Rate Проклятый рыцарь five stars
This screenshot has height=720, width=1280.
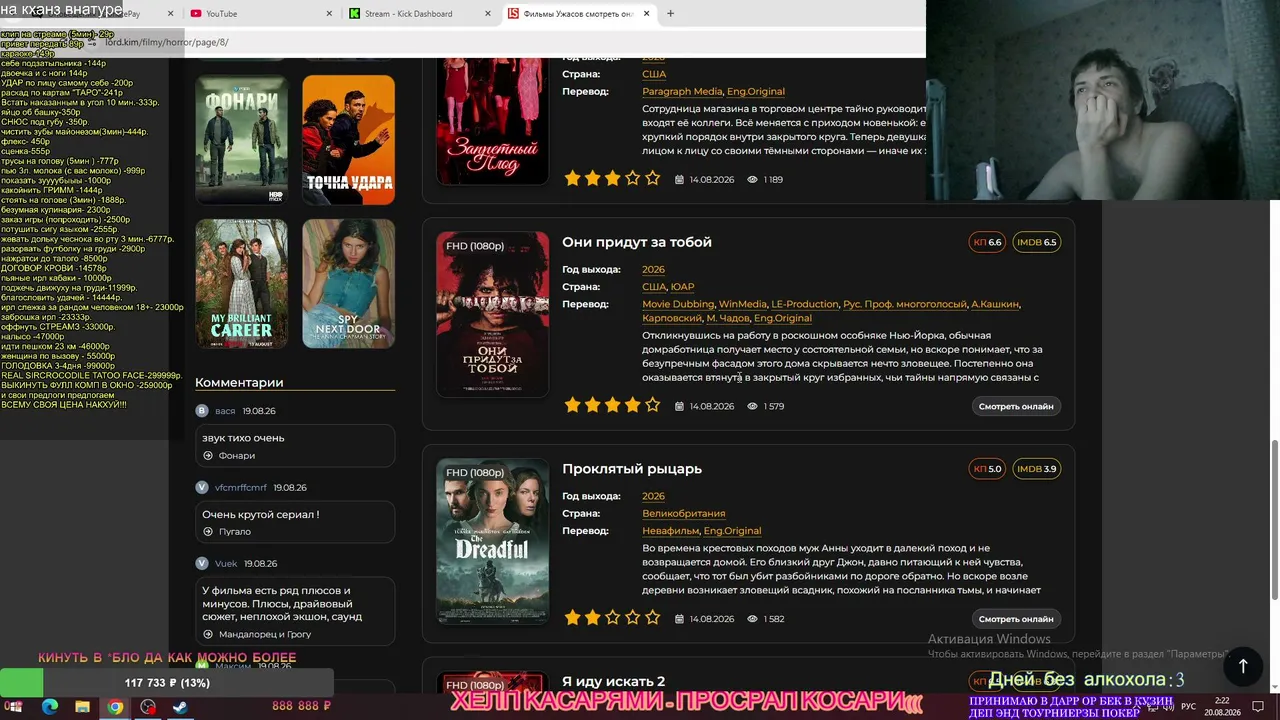[x=652, y=618]
